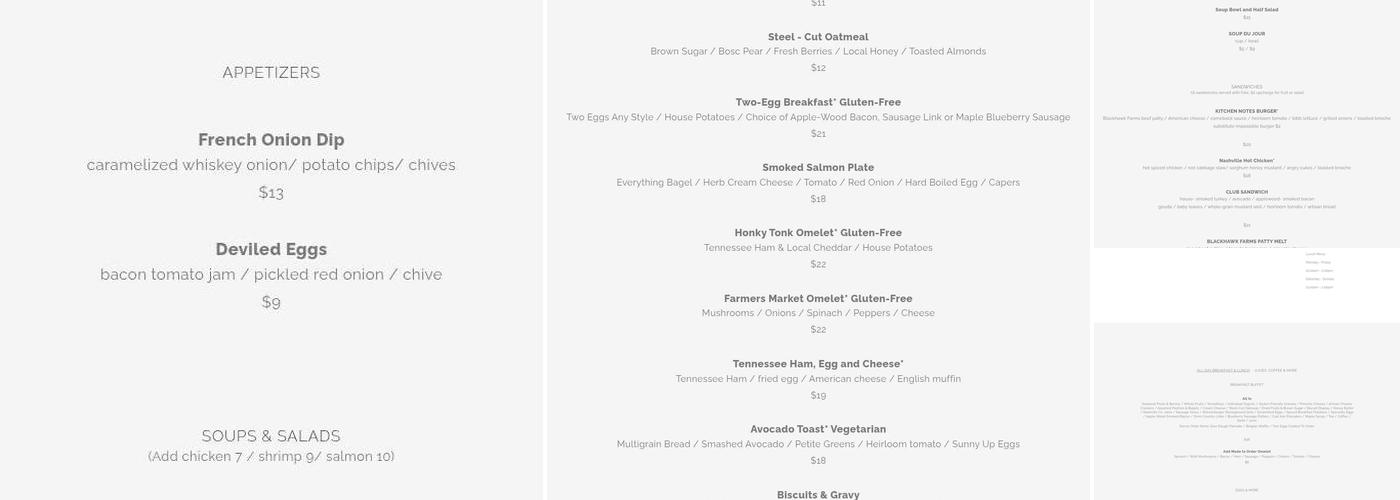Screen dimensions: 1400x500
Task: Choose the Smoked Salmon Plate item
Action: (818, 168)
